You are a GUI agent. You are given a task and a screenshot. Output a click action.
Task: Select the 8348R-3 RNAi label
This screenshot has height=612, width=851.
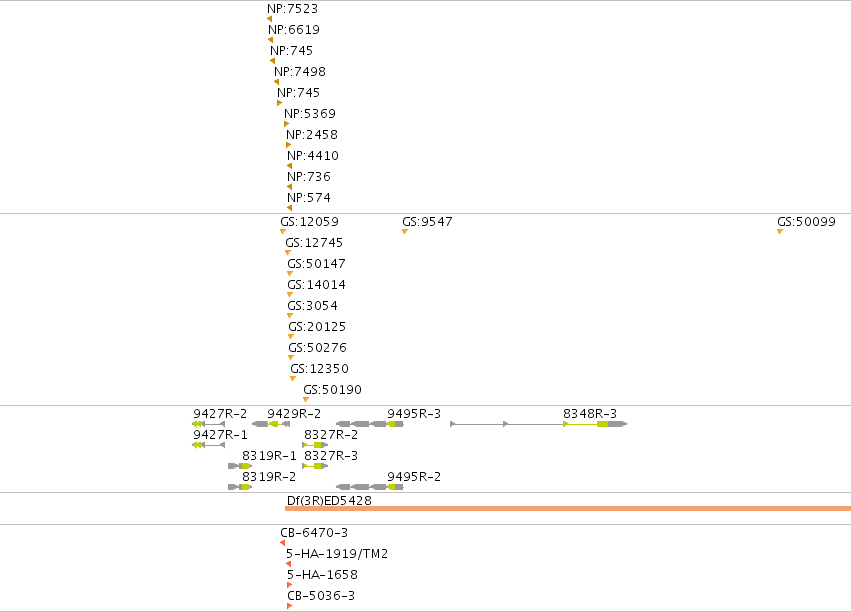click(590, 414)
